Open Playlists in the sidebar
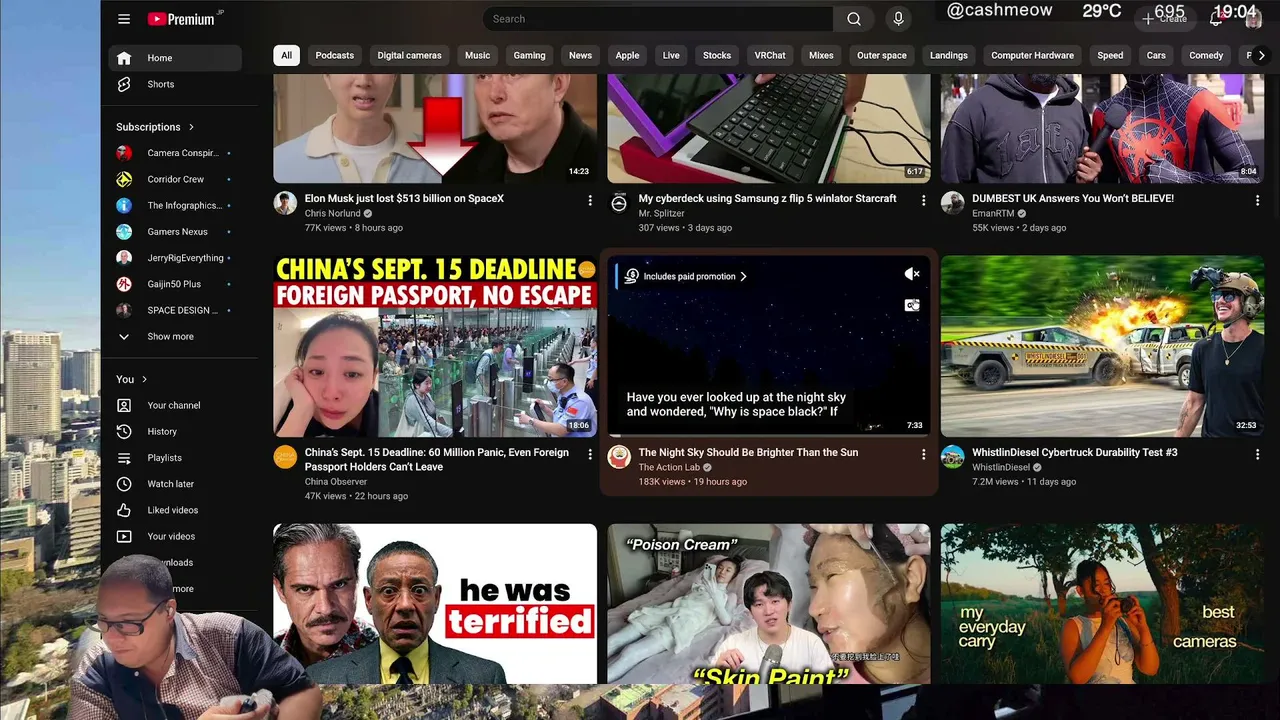This screenshot has width=1280, height=720. pyautogui.click(x=175, y=458)
